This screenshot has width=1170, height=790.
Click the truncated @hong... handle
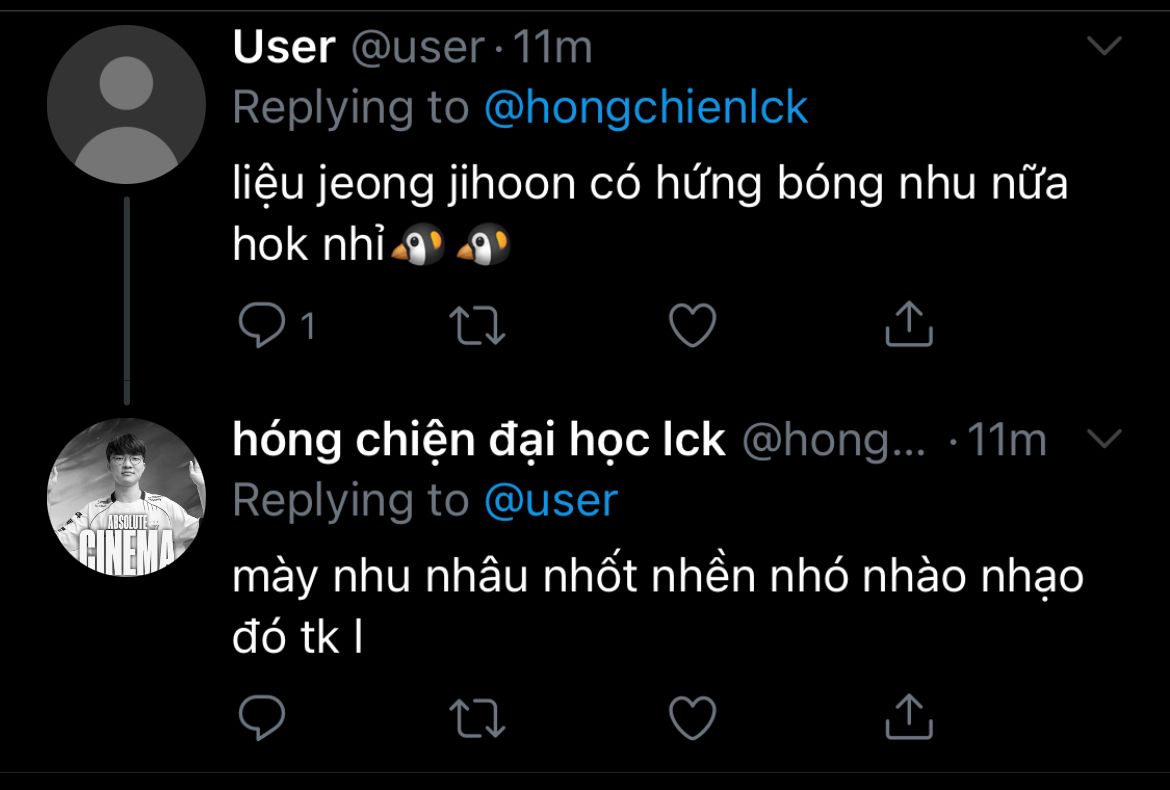pyautogui.click(x=834, y=441)
